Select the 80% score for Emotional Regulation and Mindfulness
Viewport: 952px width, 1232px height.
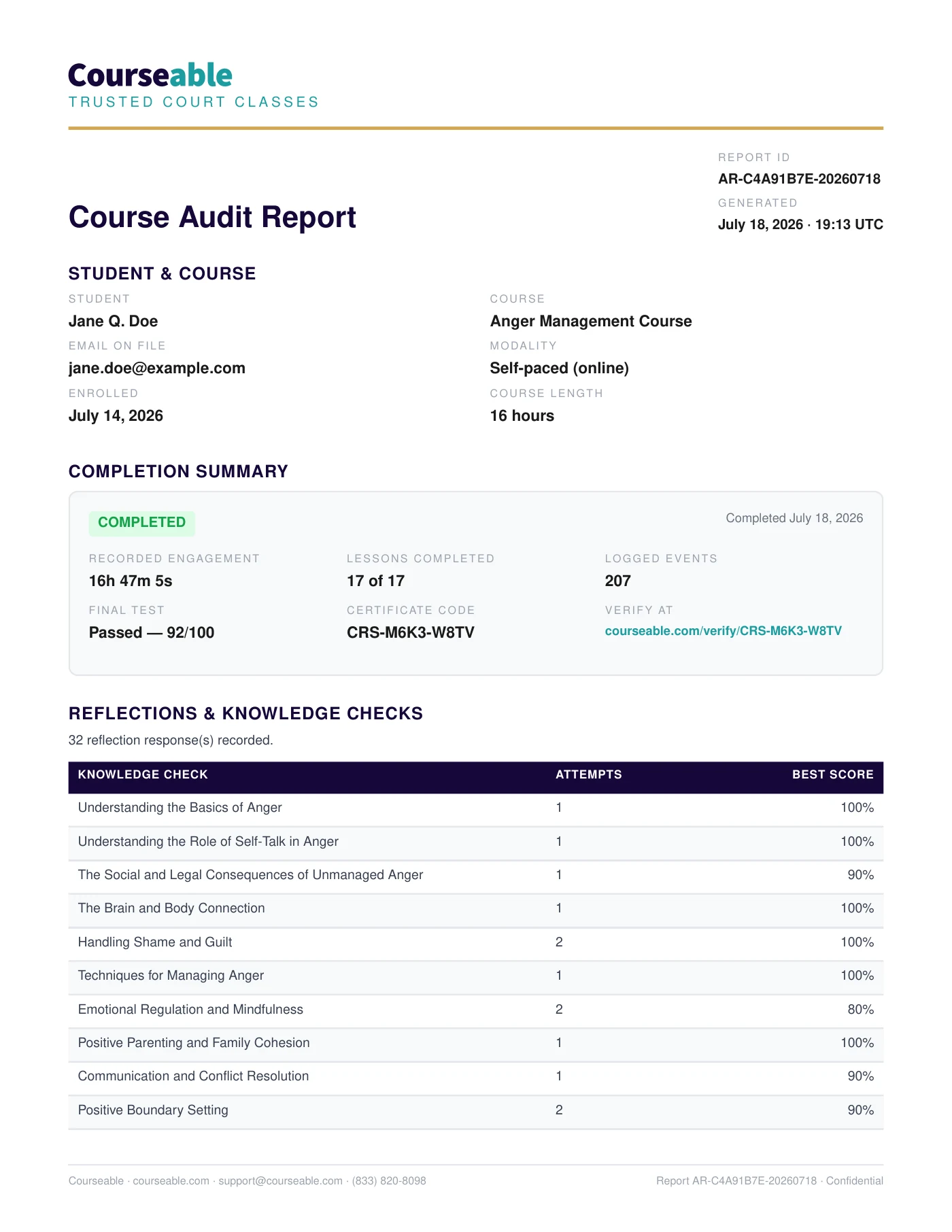pos(860,1010)
